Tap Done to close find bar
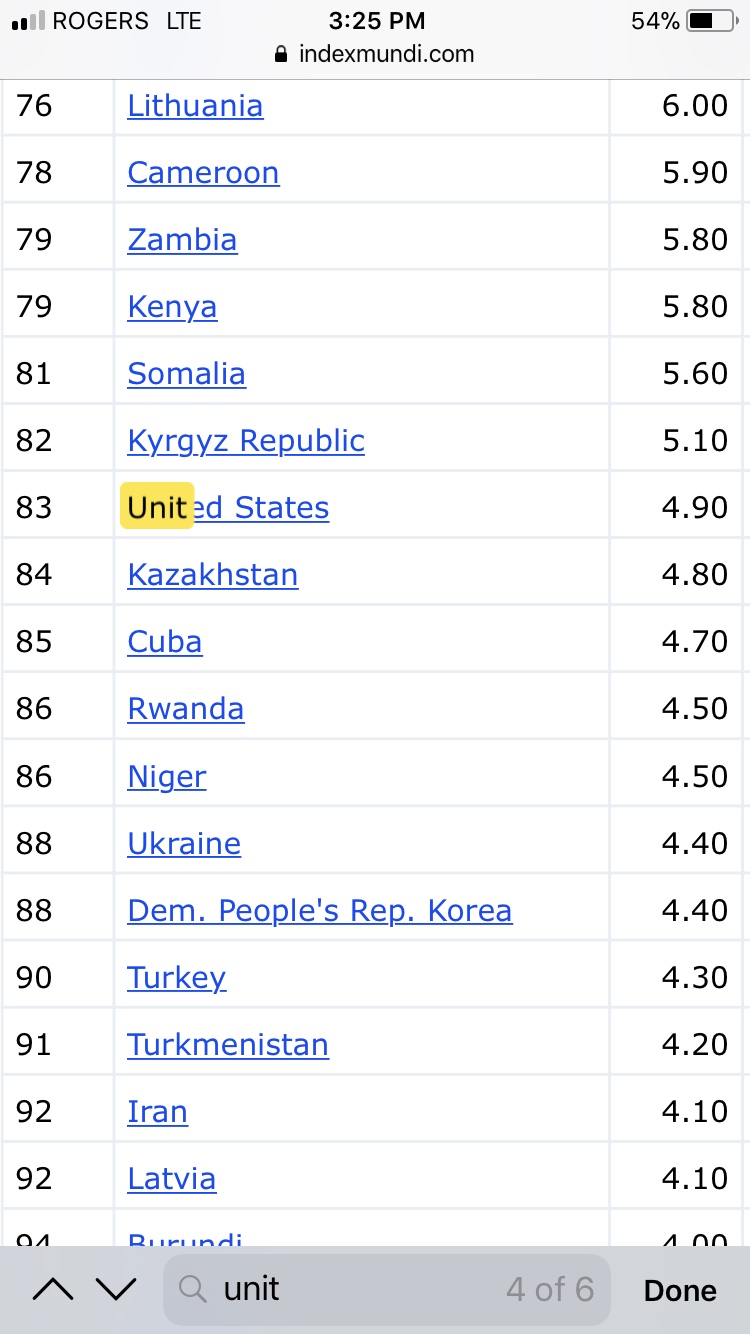 coord(680,1291)
